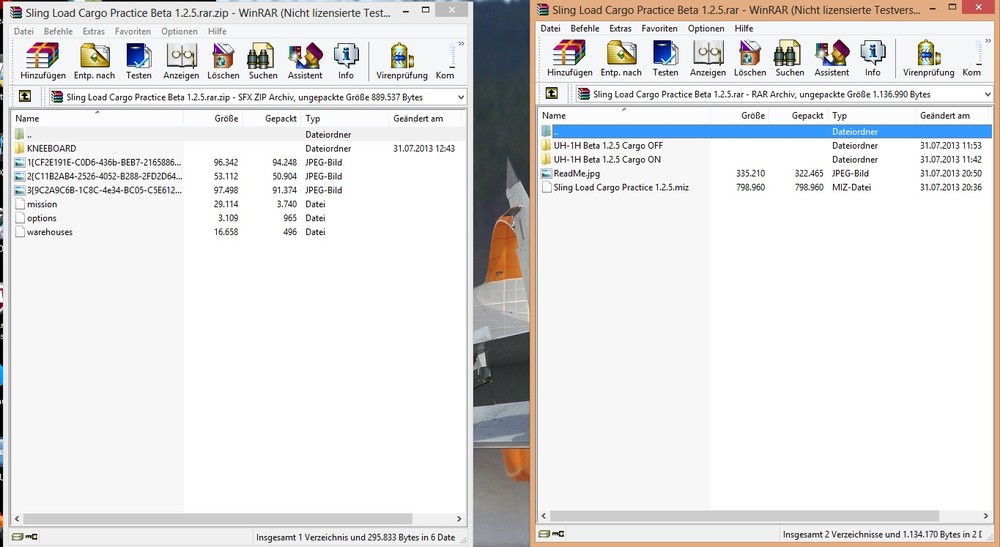The width and height of the screenshot is (1000, 547).
Task: Click horizontal scrollbar in left window
Action: pos(218,519)
